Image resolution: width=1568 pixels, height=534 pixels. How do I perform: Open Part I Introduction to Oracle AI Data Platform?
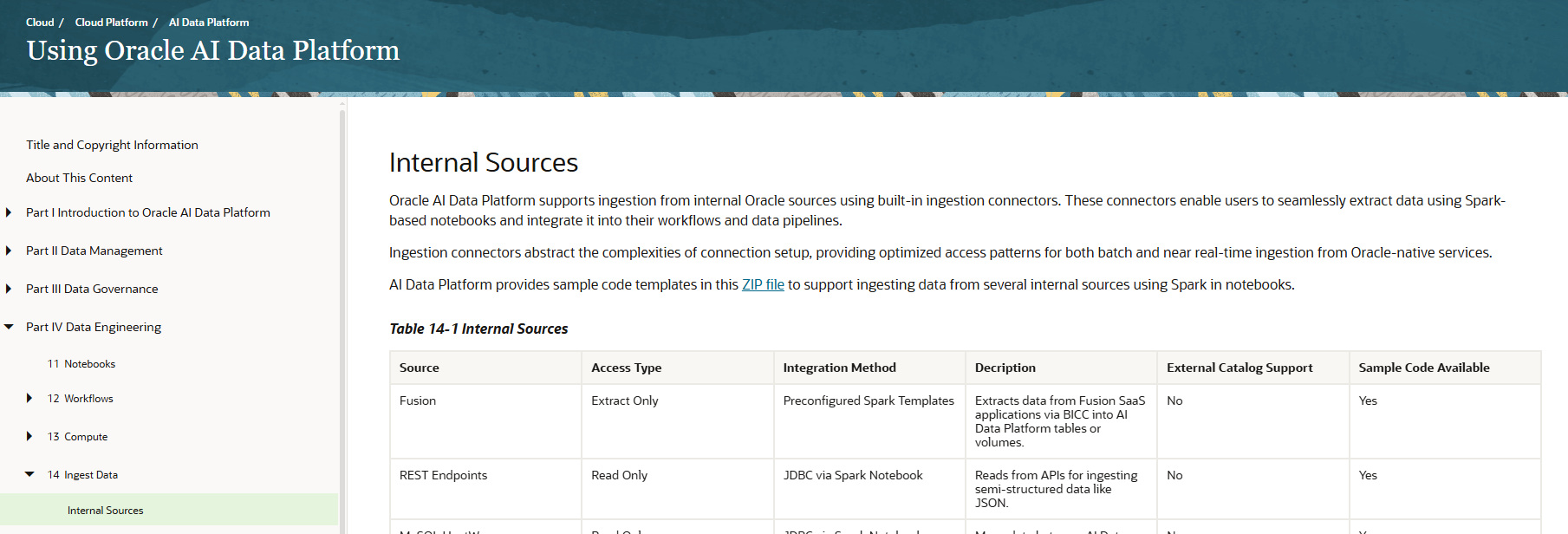click(148, 212)
